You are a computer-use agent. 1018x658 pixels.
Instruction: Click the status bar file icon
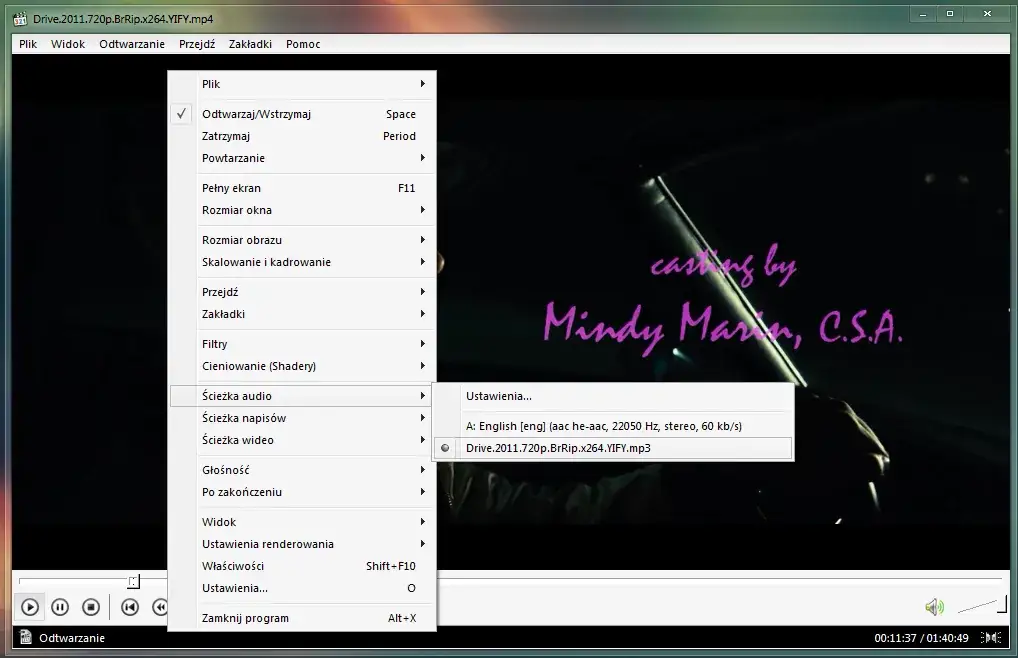(x=24, y=638)
